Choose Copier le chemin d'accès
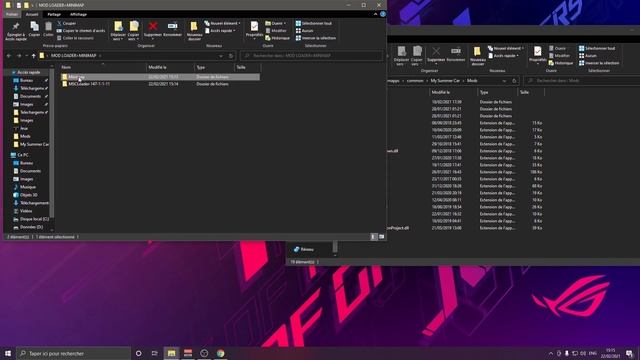Viewport: 640px width, 360px height. 81,31
